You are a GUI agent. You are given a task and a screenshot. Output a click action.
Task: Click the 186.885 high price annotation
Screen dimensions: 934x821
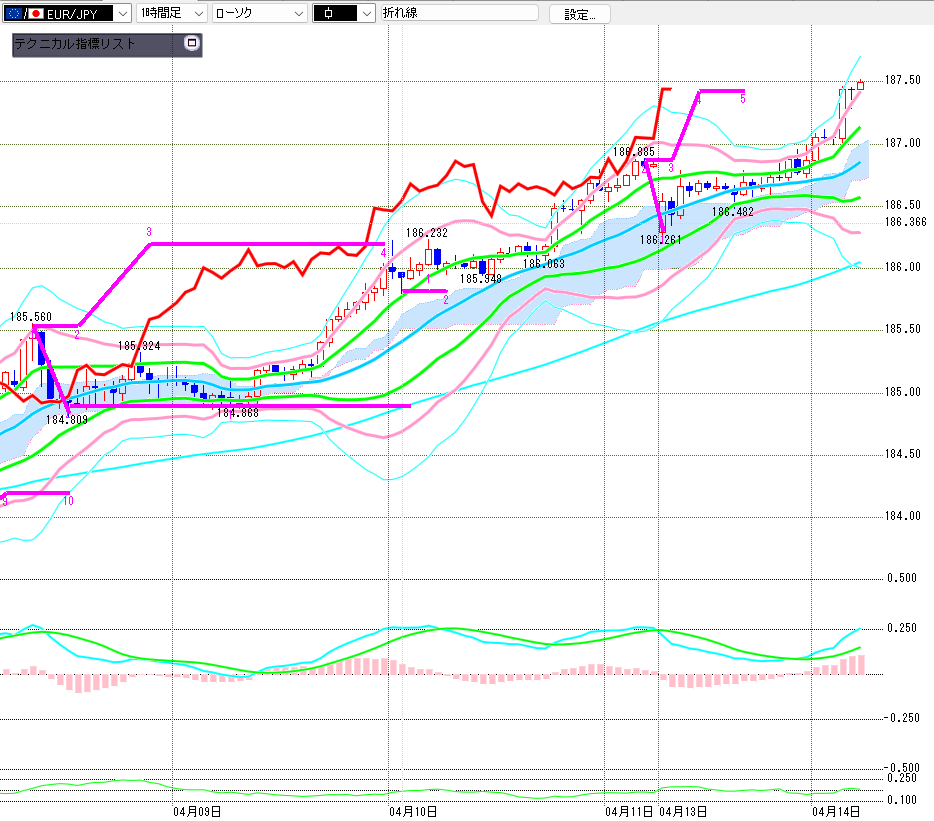634,152
